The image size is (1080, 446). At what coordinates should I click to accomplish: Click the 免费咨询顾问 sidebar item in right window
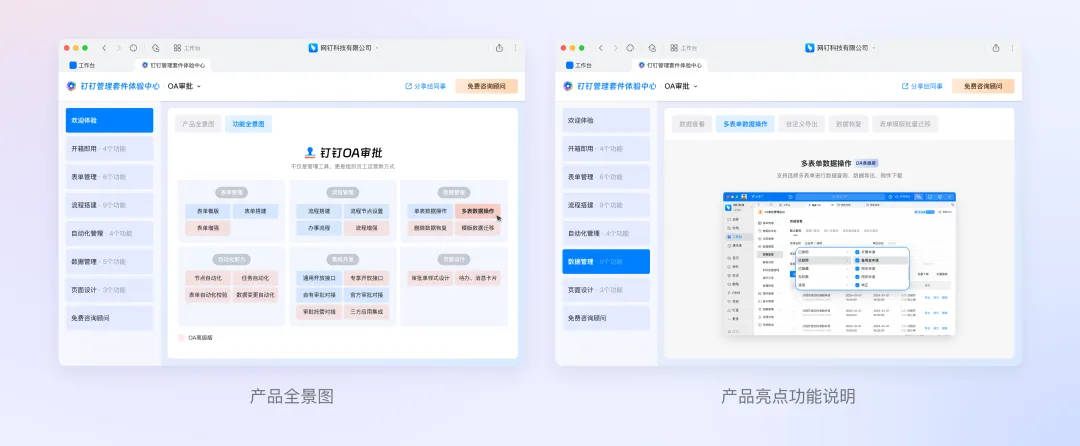pos(606,318)
